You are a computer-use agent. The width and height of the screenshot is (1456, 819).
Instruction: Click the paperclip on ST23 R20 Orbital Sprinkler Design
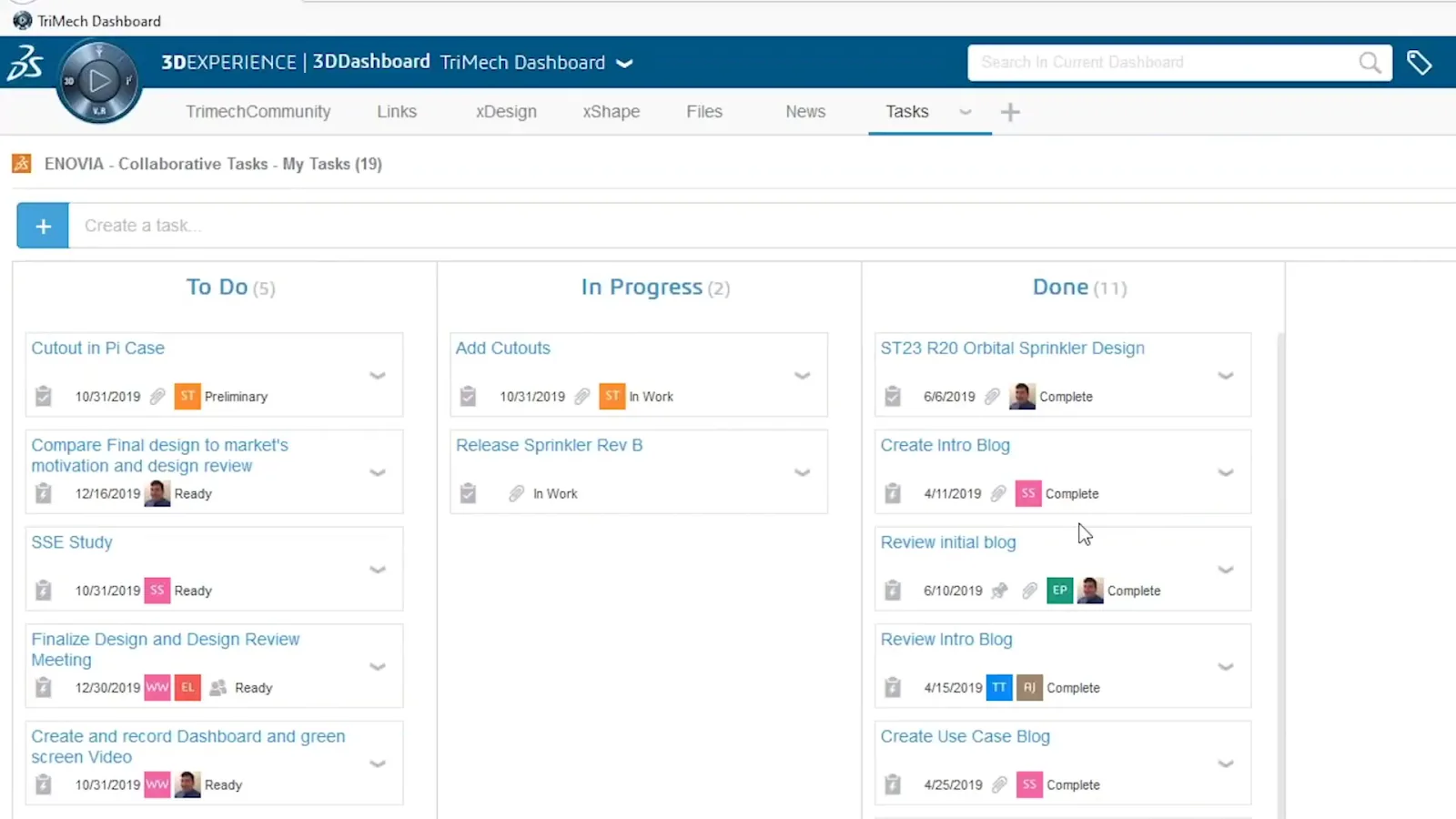point(992,396)
